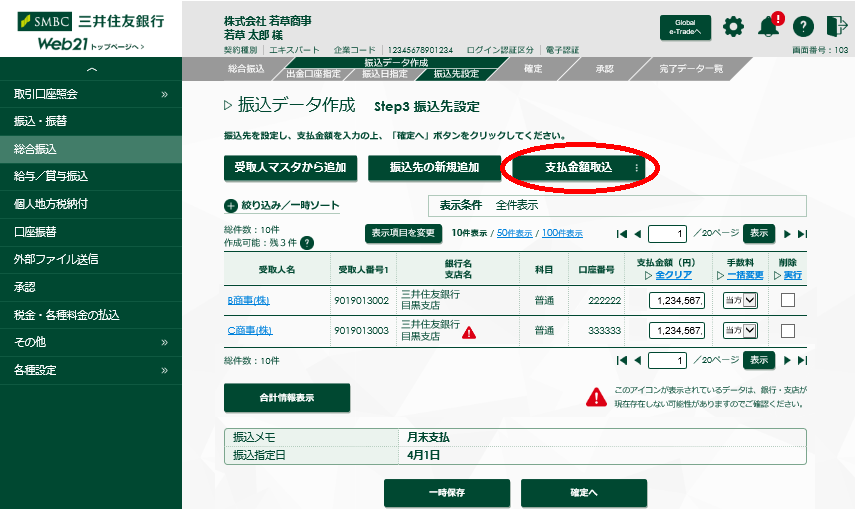Image resolution: width=855 pixels, height=509 pixels.
Task: Click 一括変更 fee link
Action: click(745, 275)
